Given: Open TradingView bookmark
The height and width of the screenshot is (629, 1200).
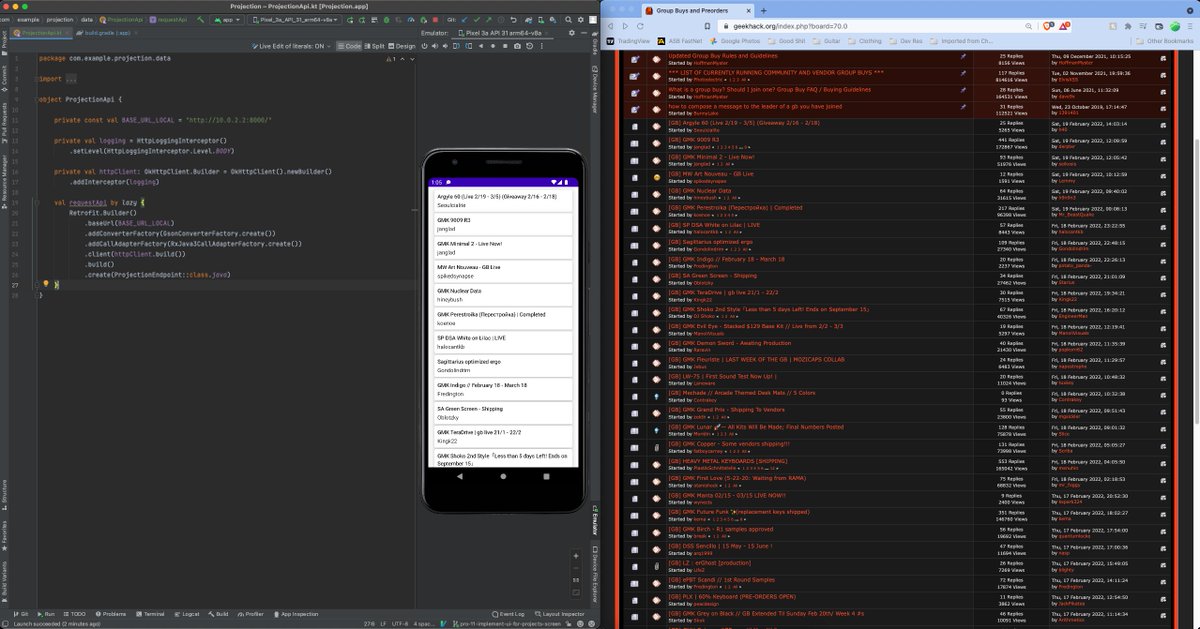Looking at the screenshot, I should click(628, 41).
